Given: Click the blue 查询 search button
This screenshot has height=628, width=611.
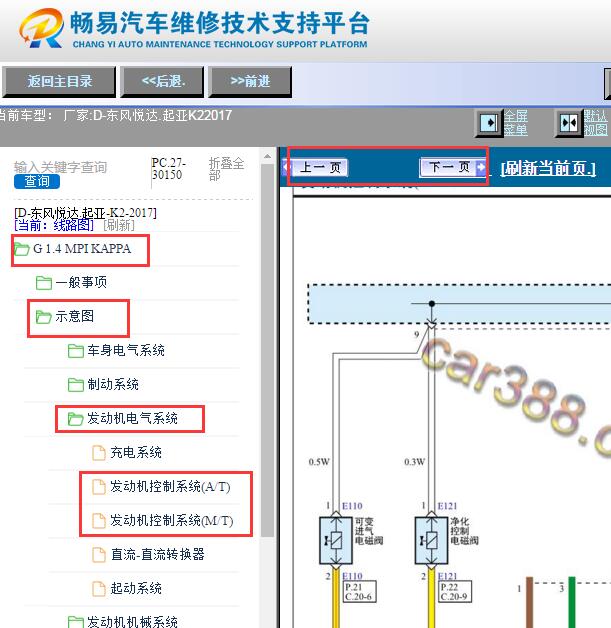Looking at the screenshot, I should coord(37,181).
